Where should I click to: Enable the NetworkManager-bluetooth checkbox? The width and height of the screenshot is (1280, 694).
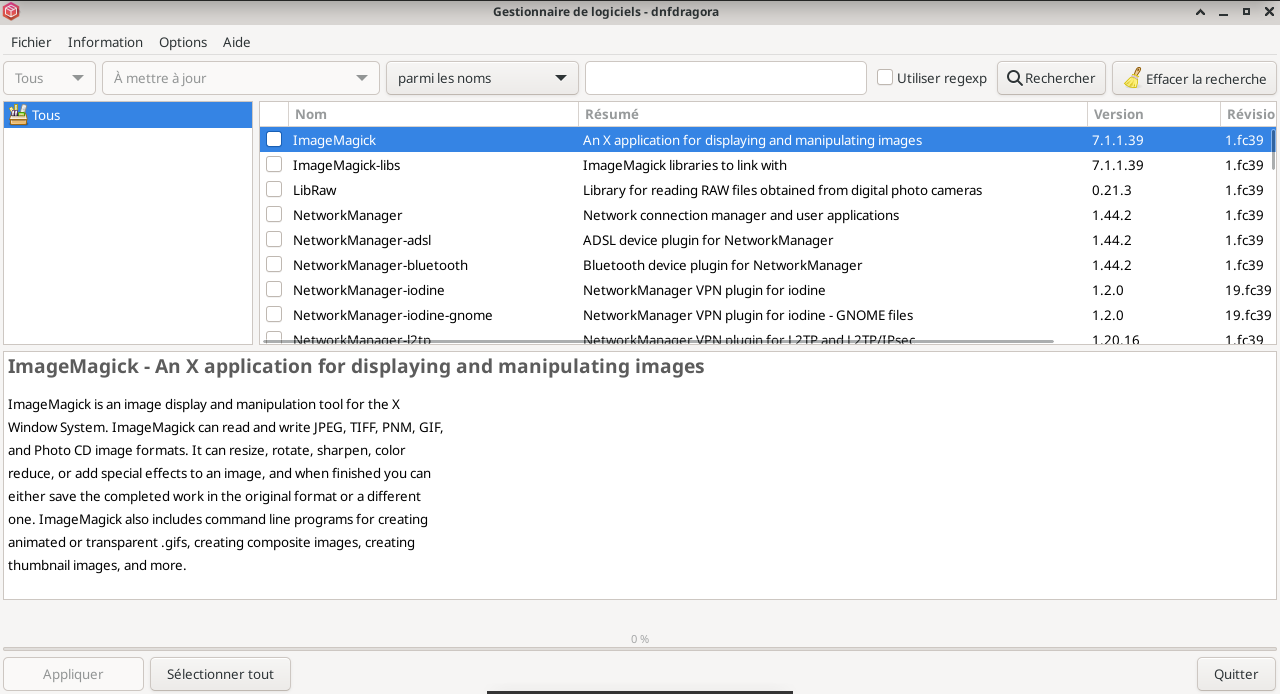coord(274,264)
